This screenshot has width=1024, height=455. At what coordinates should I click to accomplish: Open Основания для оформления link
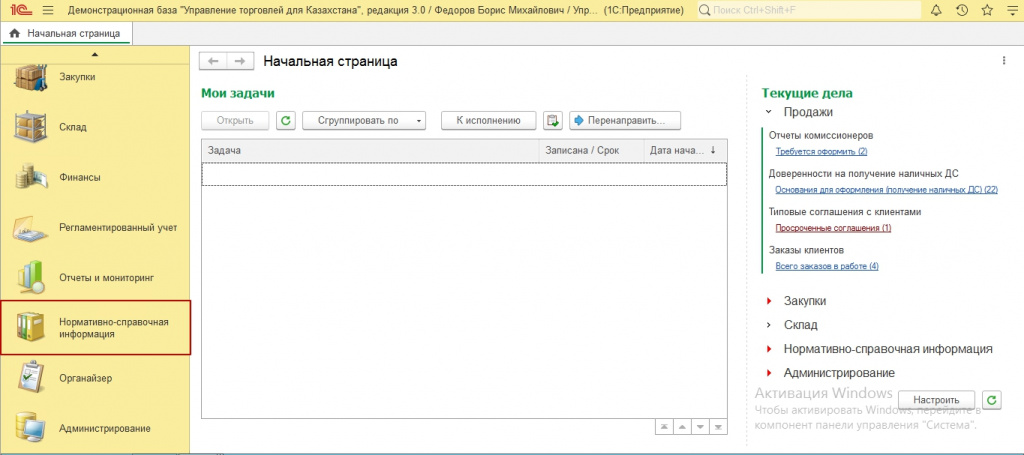(887, 190)
